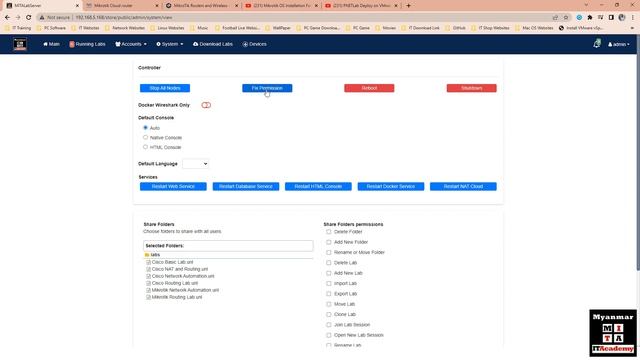Click the Stop All Nodes button
This screenshot has width=640, height=360.
(x=165, y=88)
